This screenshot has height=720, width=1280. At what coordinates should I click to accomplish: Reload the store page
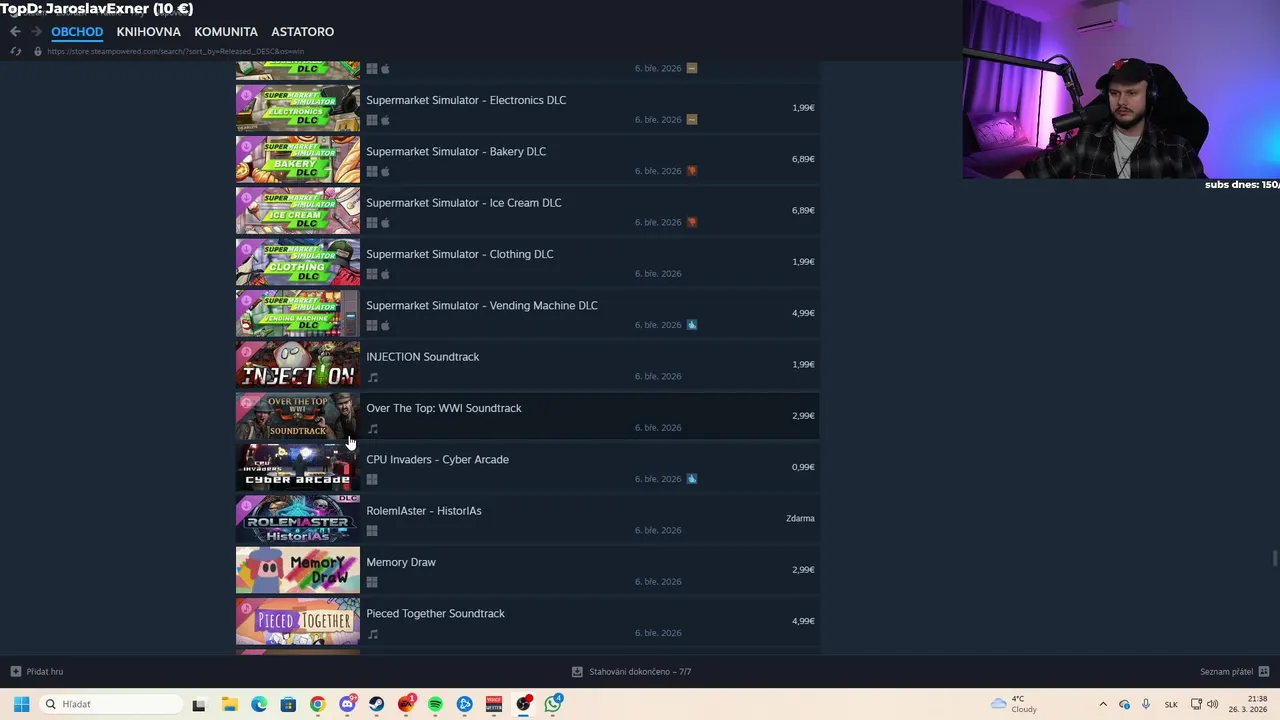pyautogui.click(x=15, y=51)
